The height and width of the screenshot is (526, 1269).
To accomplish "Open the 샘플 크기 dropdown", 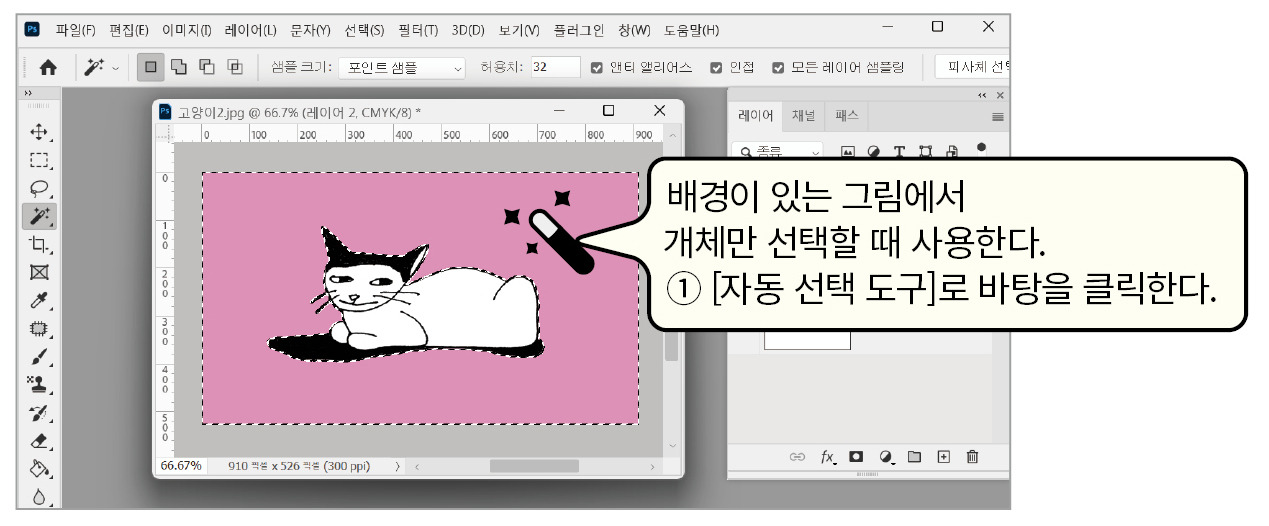I will click(402, 68).
